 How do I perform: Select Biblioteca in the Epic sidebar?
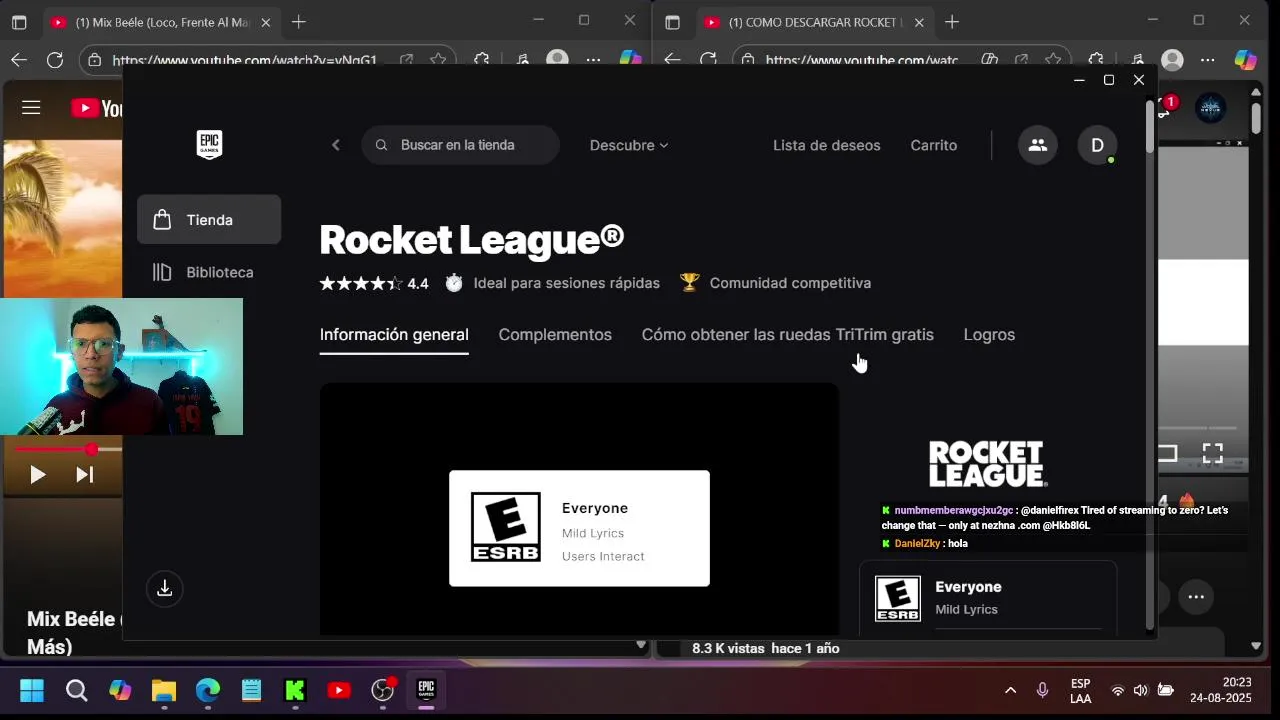[209, 272]
